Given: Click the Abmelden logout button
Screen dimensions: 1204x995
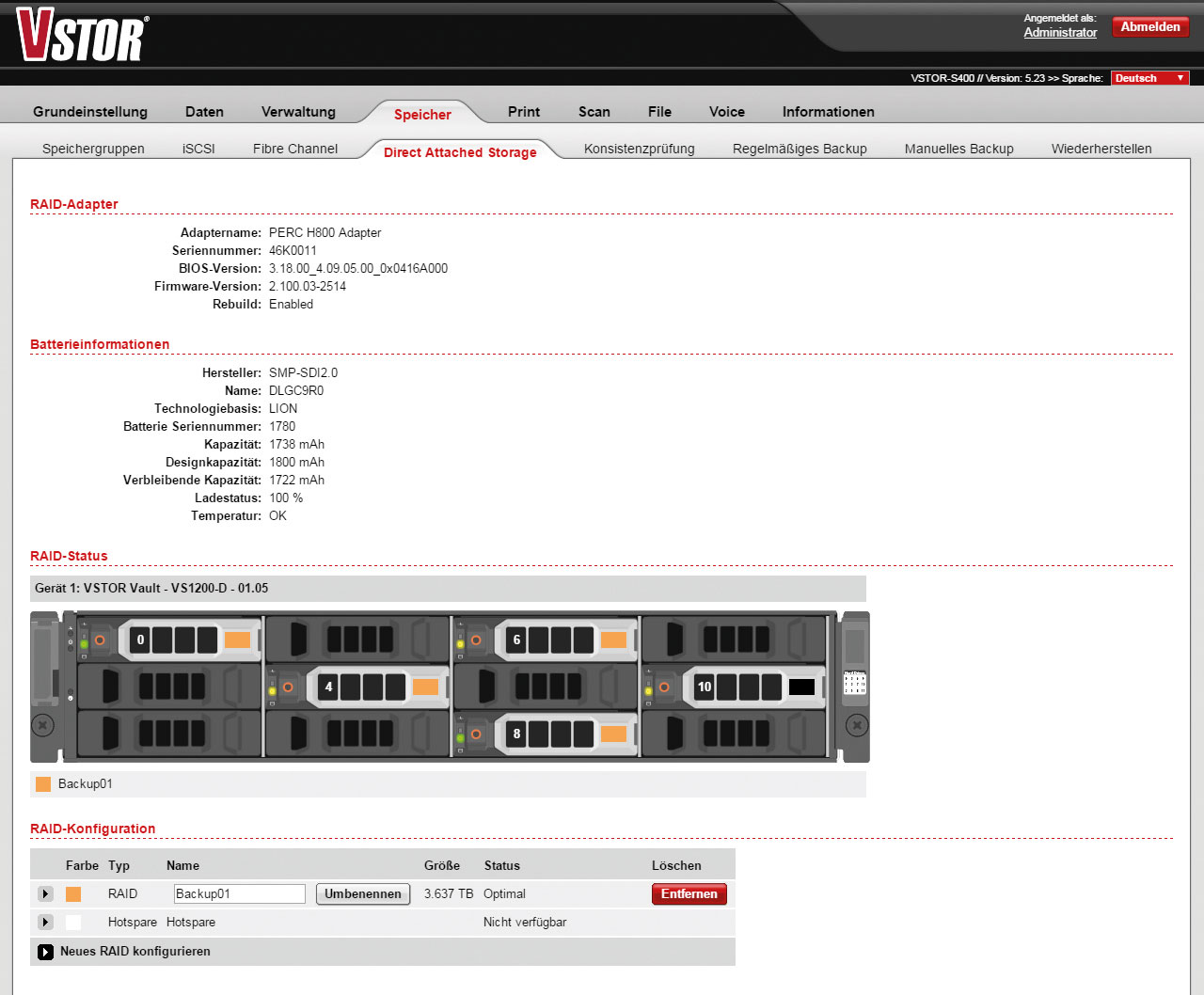Looking at the screenshot, I should coord(1150,27).
